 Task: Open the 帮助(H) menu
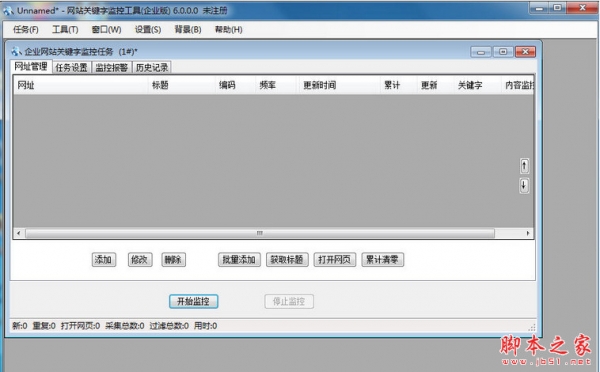(x=228, y=29)
